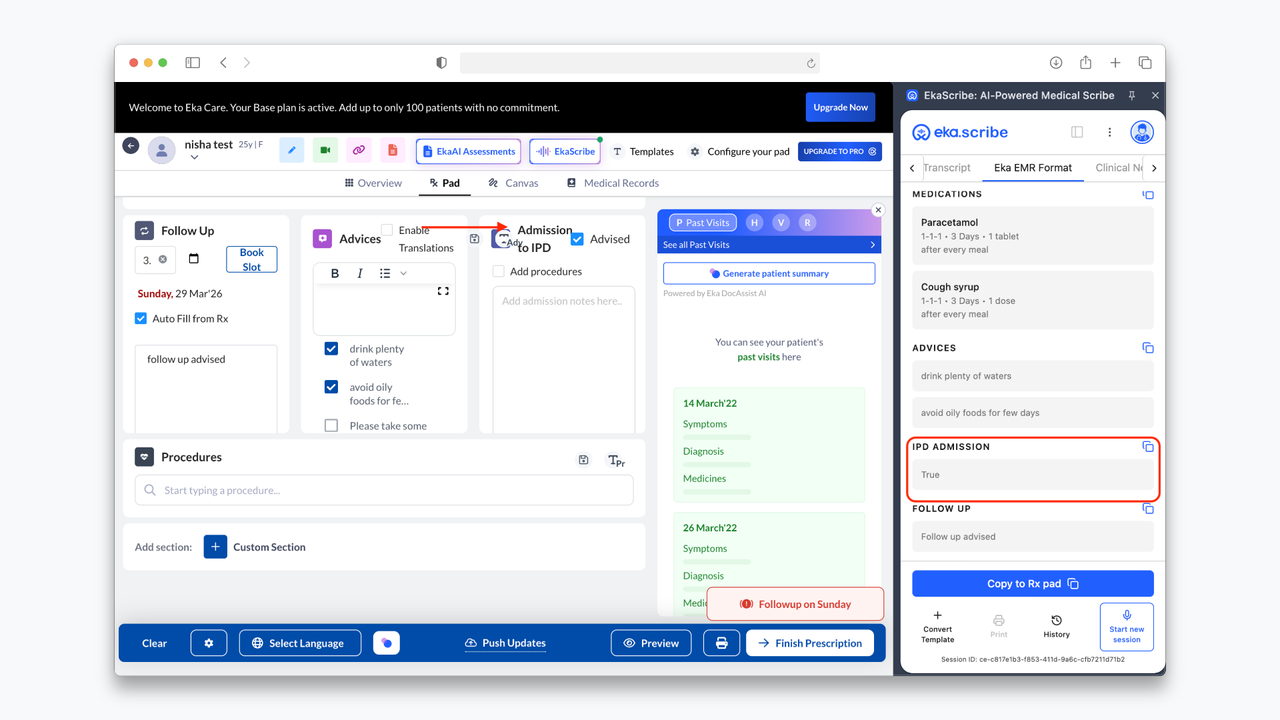Copy the Medications section in EkaScribe
The width and height of the screenshot is (1280, 720).
click(x=1147, y=195)
